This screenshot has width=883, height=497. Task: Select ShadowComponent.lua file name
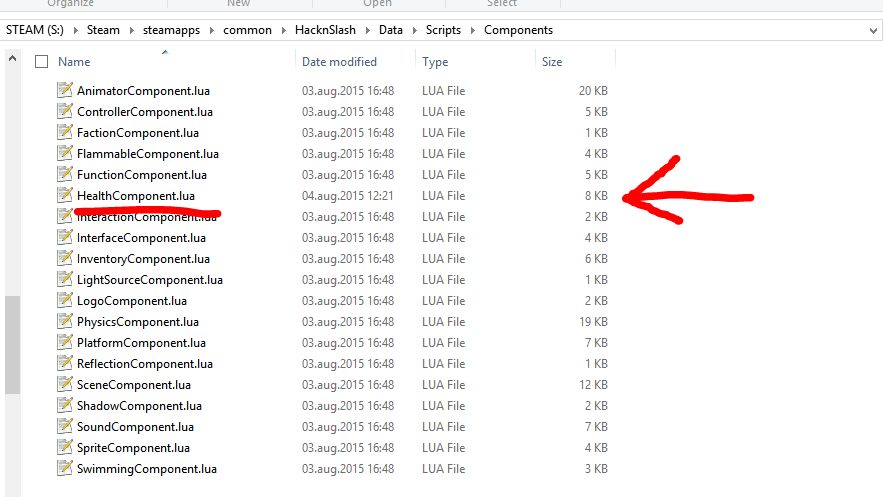pyautogui.click(x=139, y=406)
